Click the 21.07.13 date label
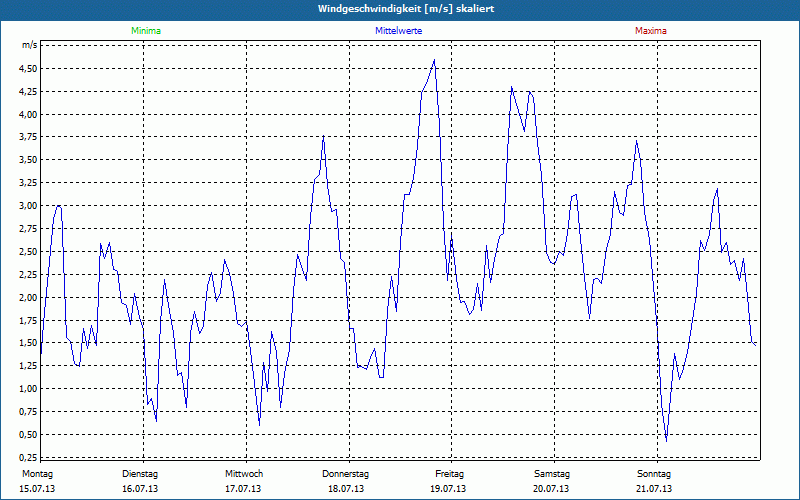This screenshot has width=800, height=500. coord(654,489)
